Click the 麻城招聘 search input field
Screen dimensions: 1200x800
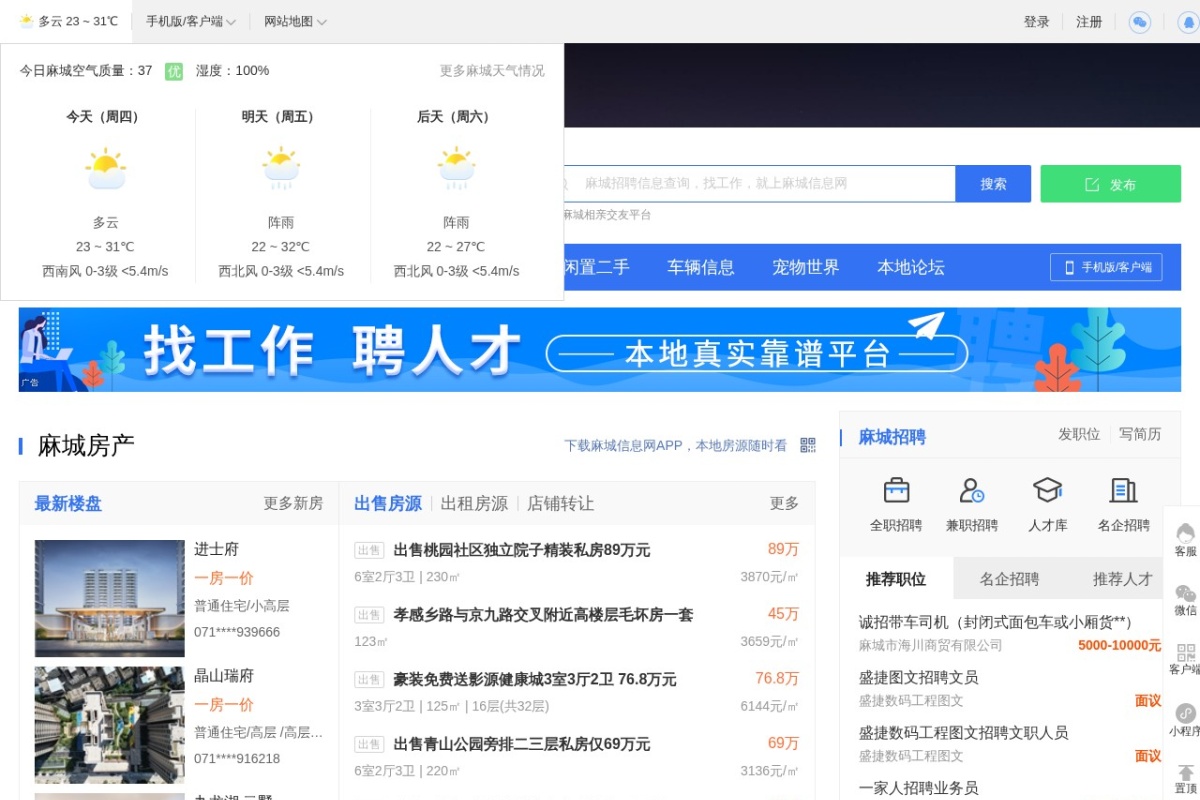coord(758,184)
